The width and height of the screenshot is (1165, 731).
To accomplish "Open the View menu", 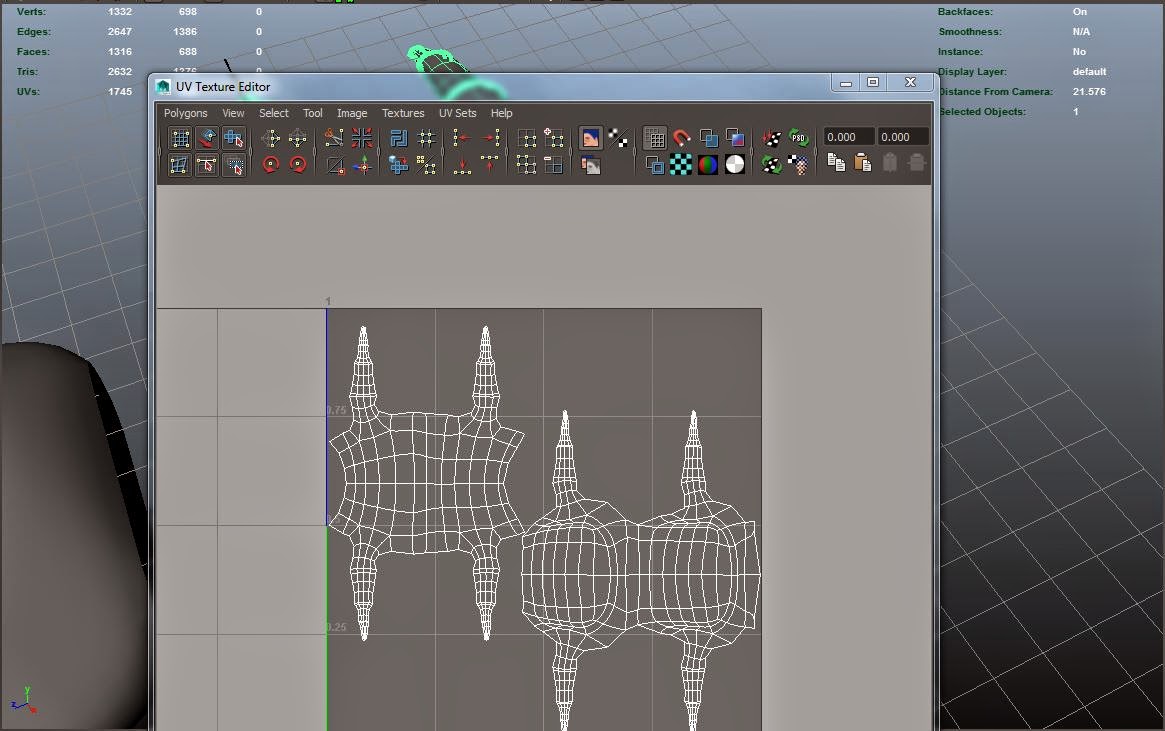I will (233, 113).
